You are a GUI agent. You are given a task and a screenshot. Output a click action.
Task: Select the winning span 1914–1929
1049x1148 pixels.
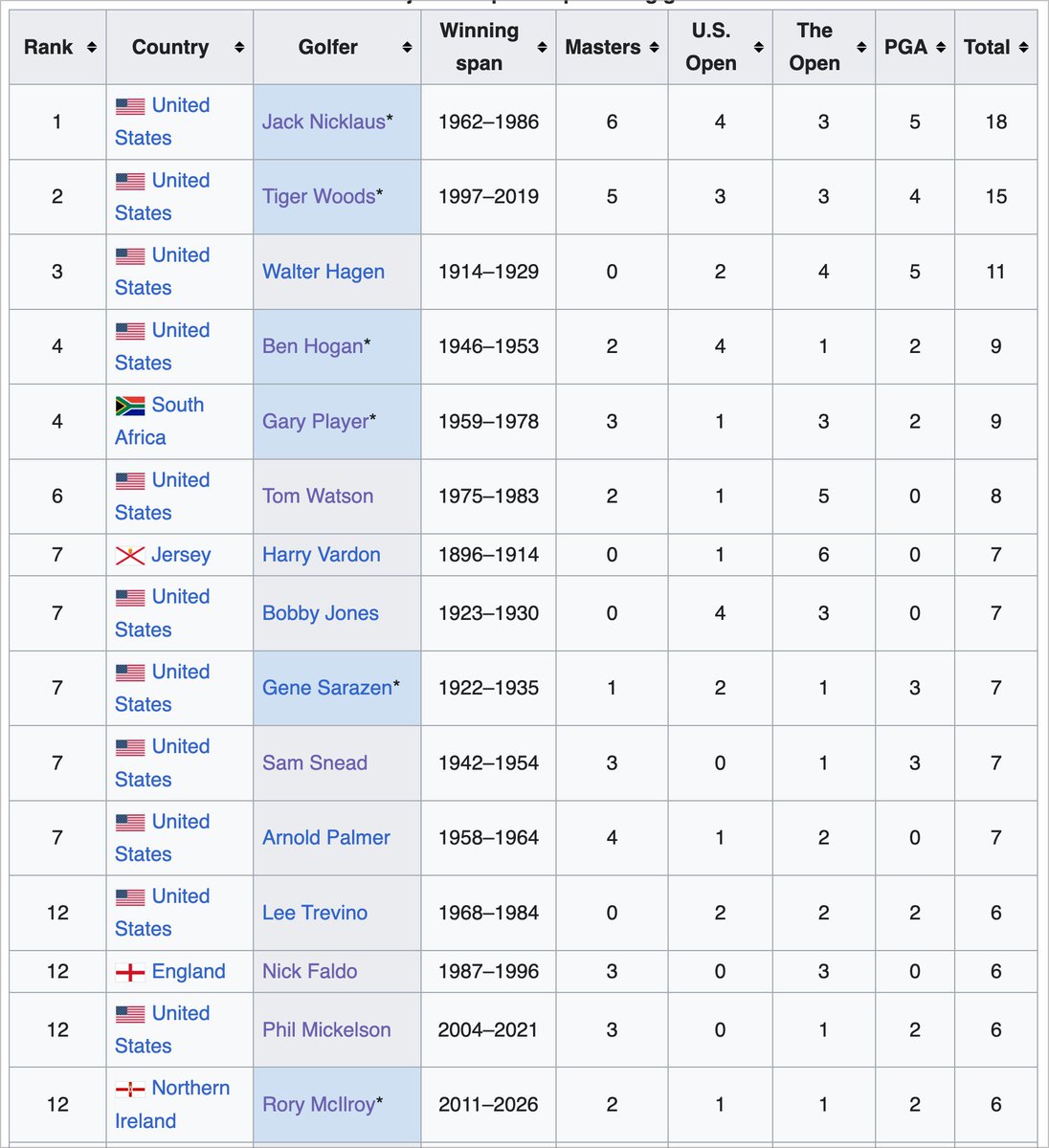tap(488, 272)
